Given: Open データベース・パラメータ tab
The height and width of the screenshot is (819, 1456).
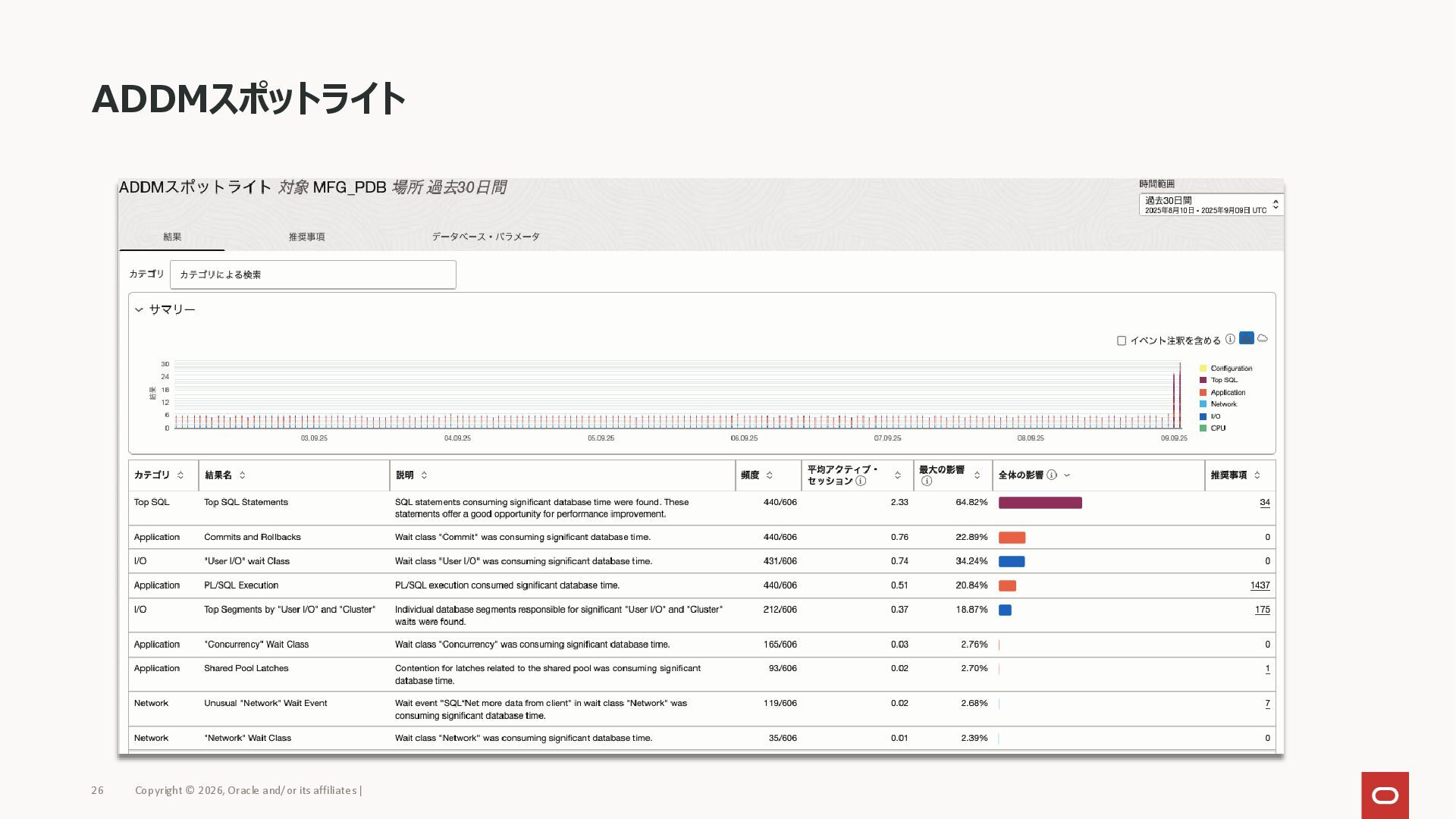Looking at the screenshot, I should 485,237.
